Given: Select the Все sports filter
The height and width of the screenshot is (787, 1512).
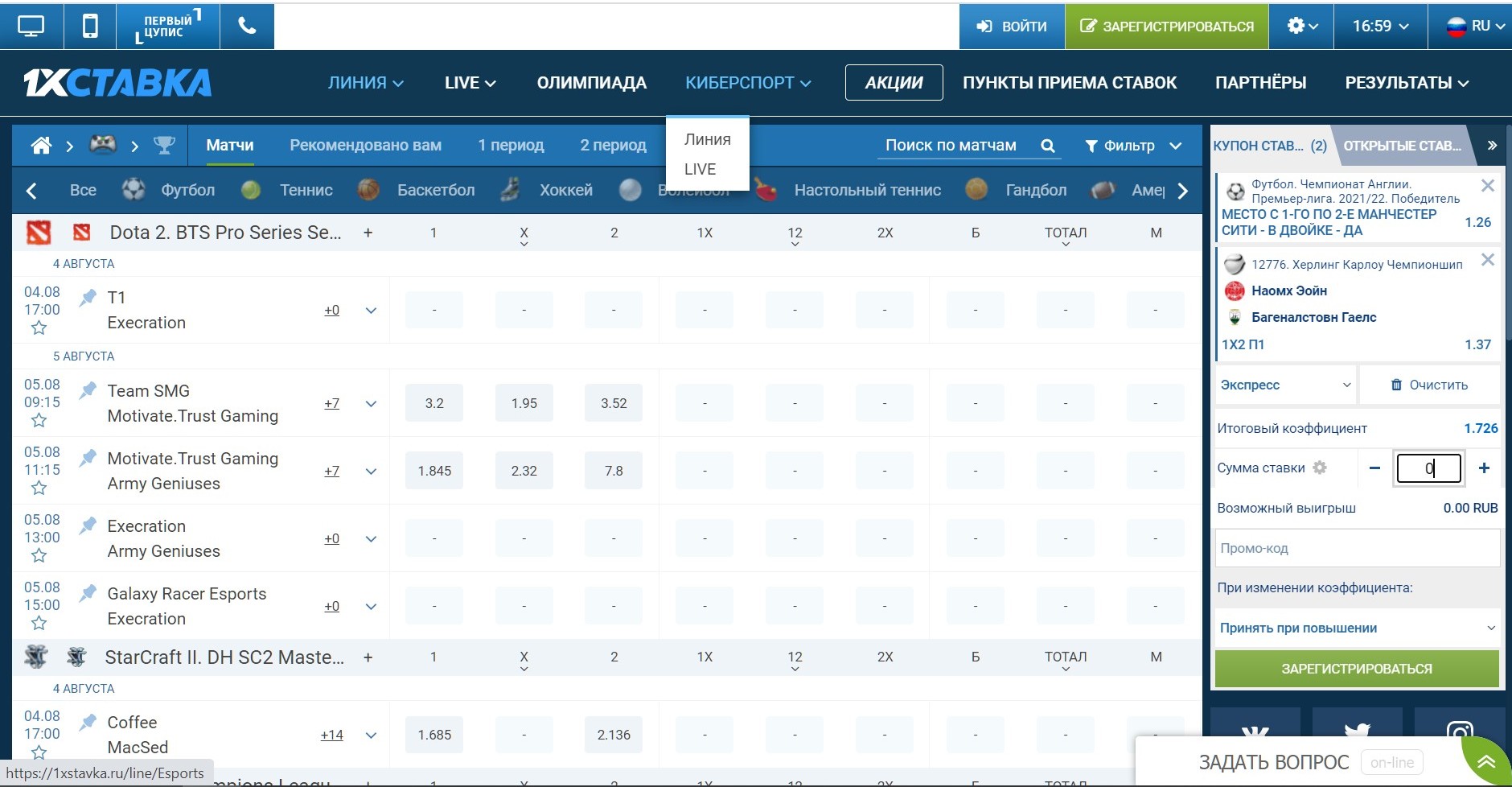Looking at the screenshot, I should (83, 190).
